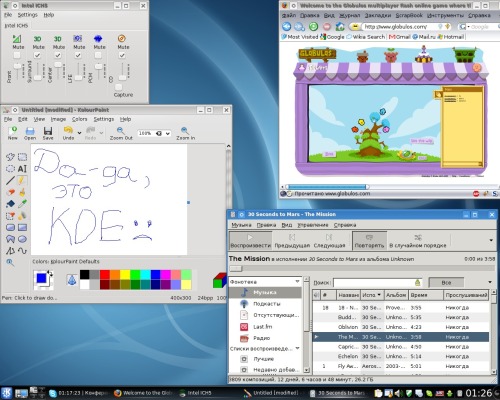The image size is (500, 400).
Task: Select the Polygon tool in KolourPaint
Action: 10,239
